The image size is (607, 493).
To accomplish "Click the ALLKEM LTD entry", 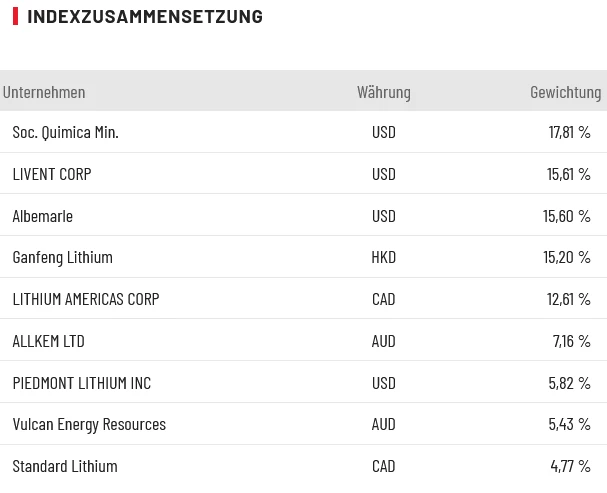I will point(48,341).
